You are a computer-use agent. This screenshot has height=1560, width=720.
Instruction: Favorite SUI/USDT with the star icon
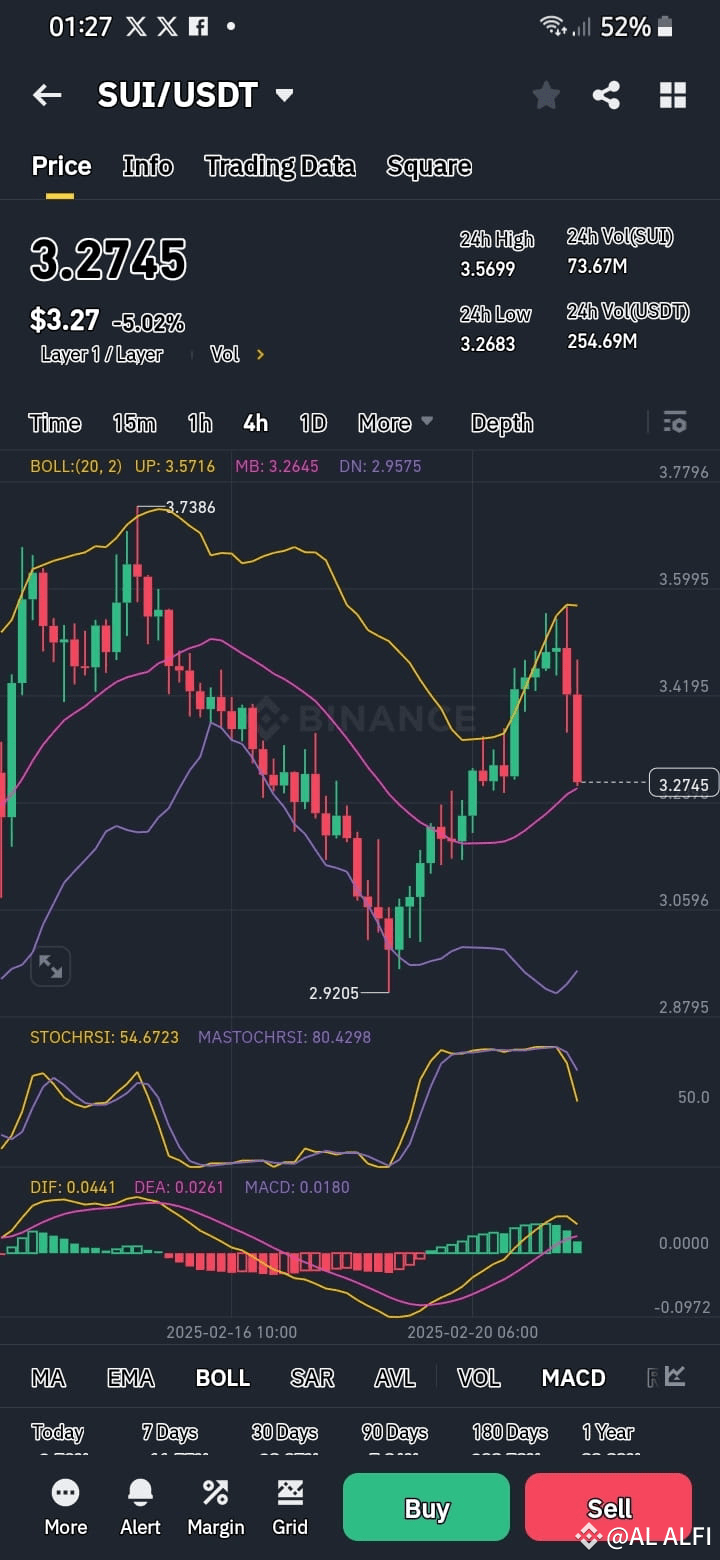(546, 95)
